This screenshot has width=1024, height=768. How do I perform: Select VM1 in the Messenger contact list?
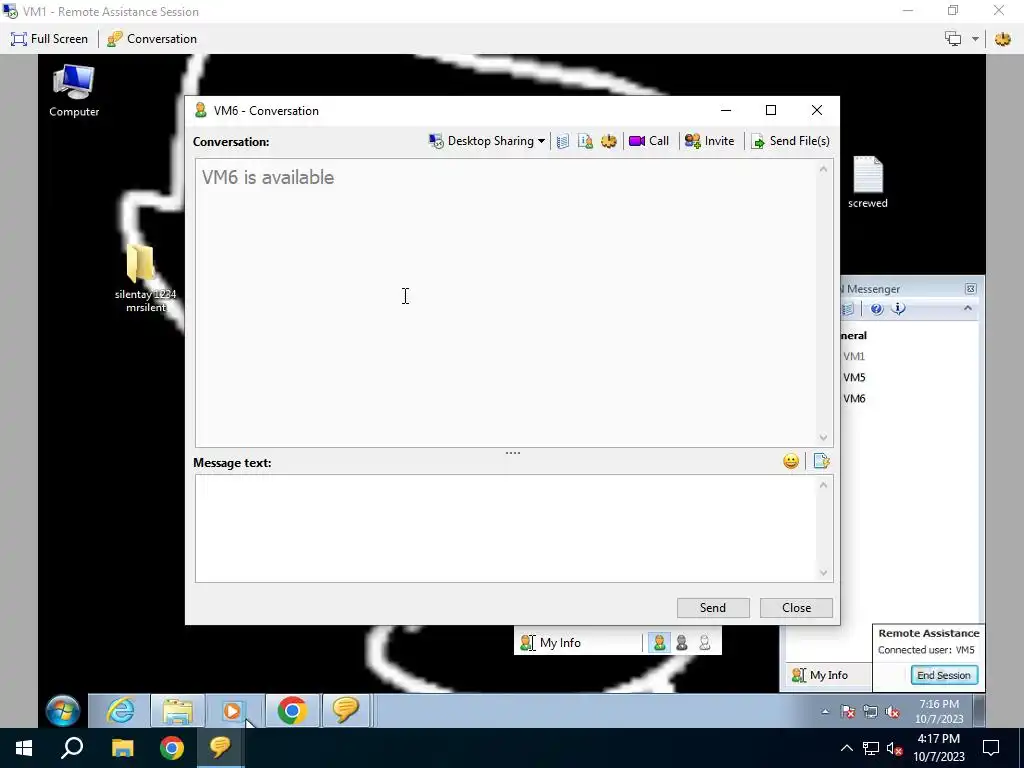pos(854,357)
